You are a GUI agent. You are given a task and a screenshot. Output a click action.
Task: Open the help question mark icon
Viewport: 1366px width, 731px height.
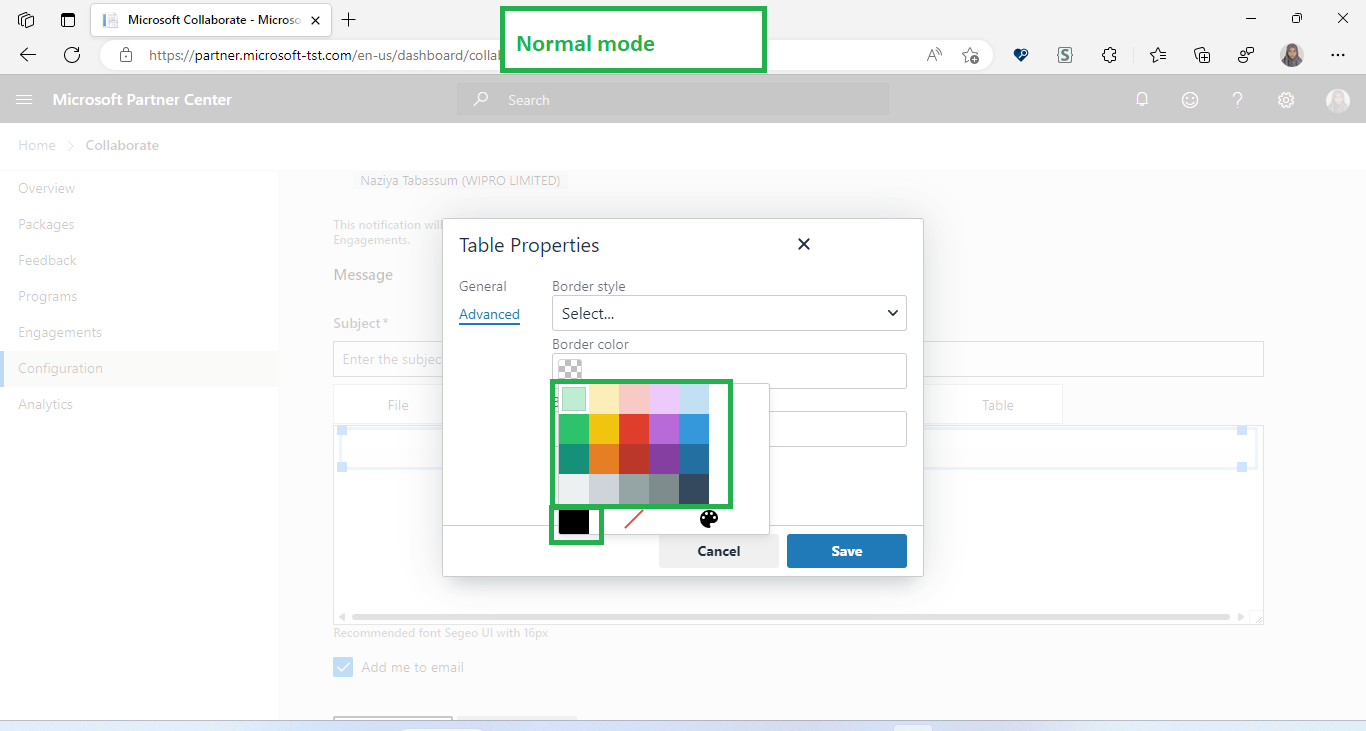[x=1237, y=99]
